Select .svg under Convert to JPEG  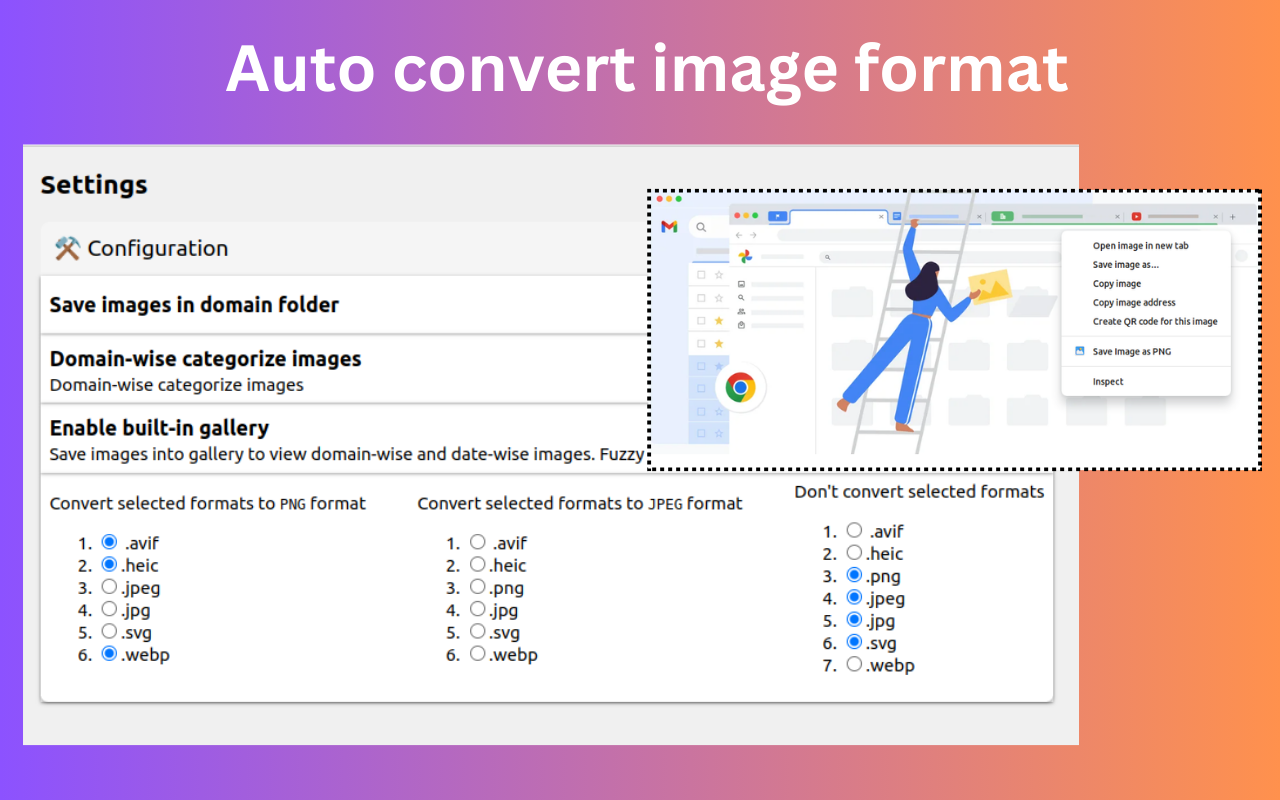[478, 631]
